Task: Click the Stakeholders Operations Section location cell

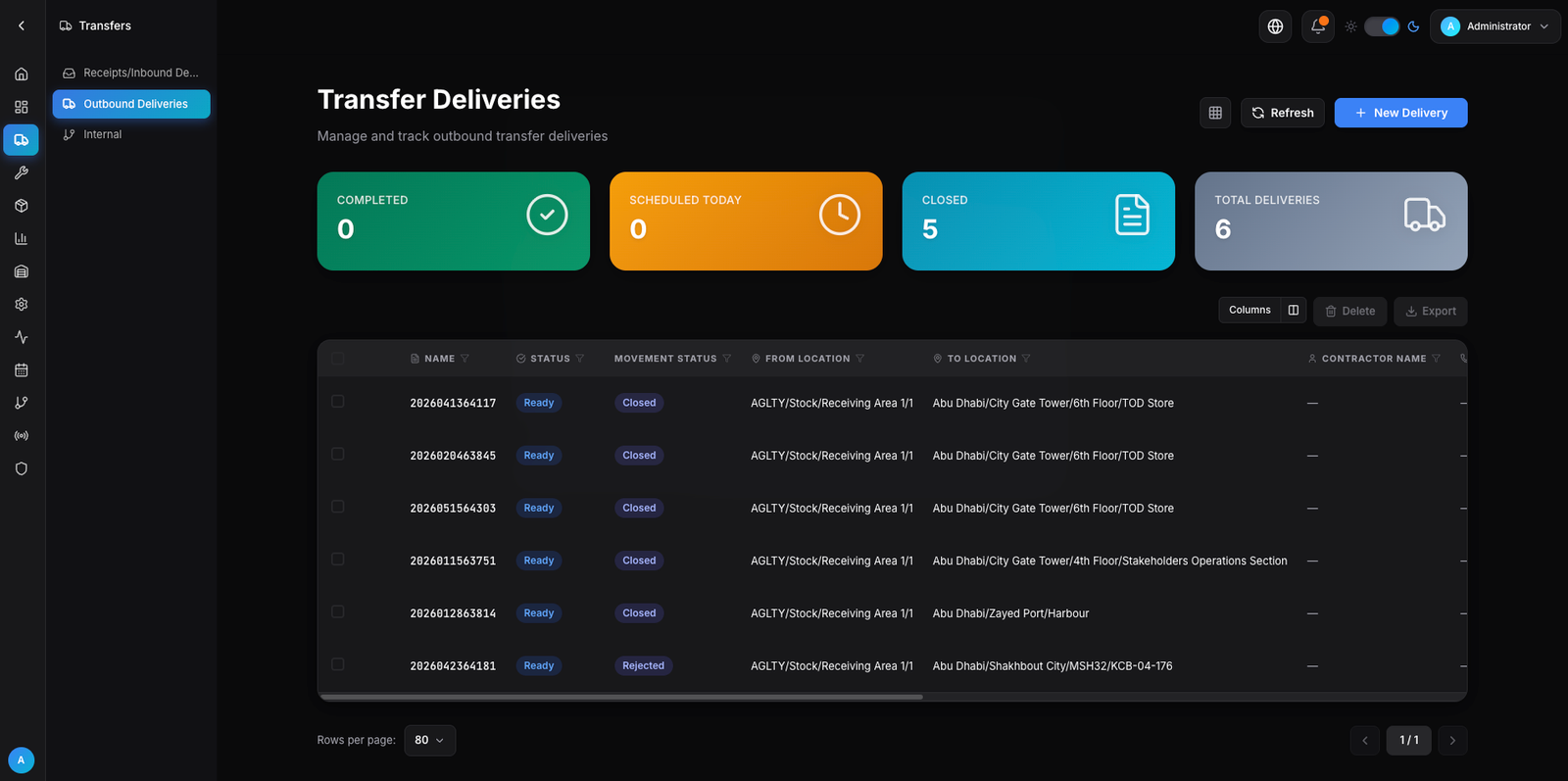Action: [x=1110, y=561]
